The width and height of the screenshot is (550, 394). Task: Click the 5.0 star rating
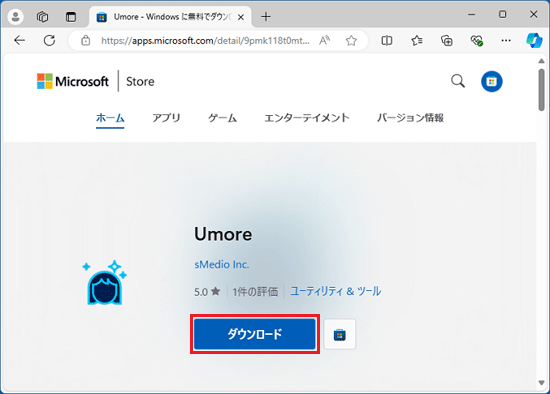pos(207,292)
